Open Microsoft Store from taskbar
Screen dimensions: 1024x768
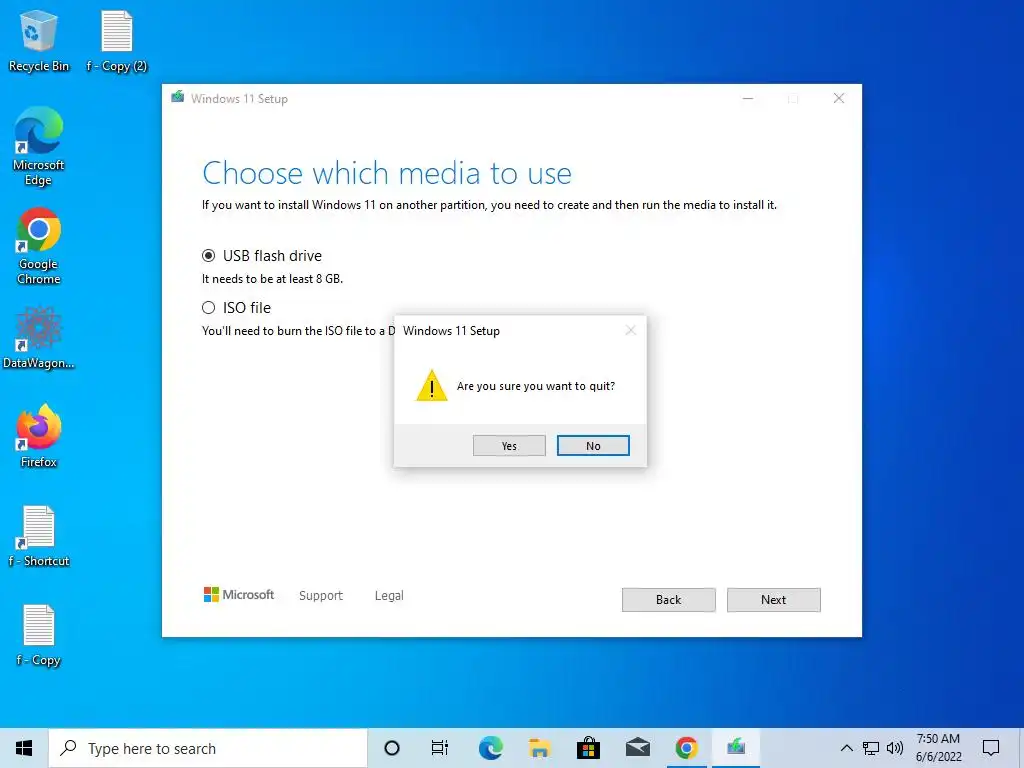point(588,748)
